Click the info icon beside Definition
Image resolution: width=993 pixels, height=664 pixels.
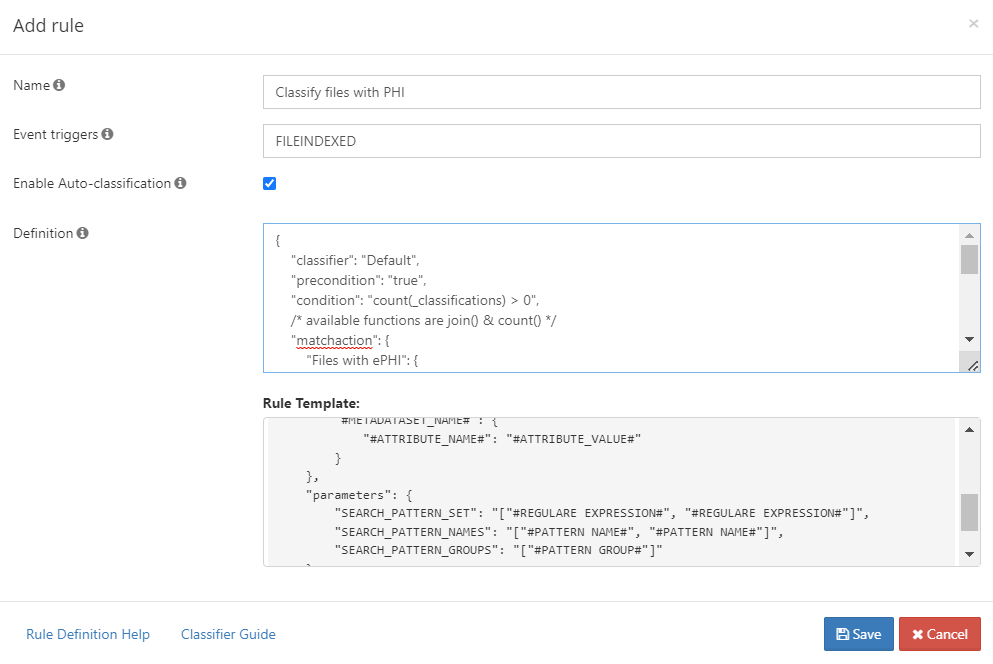coord(83,234)
